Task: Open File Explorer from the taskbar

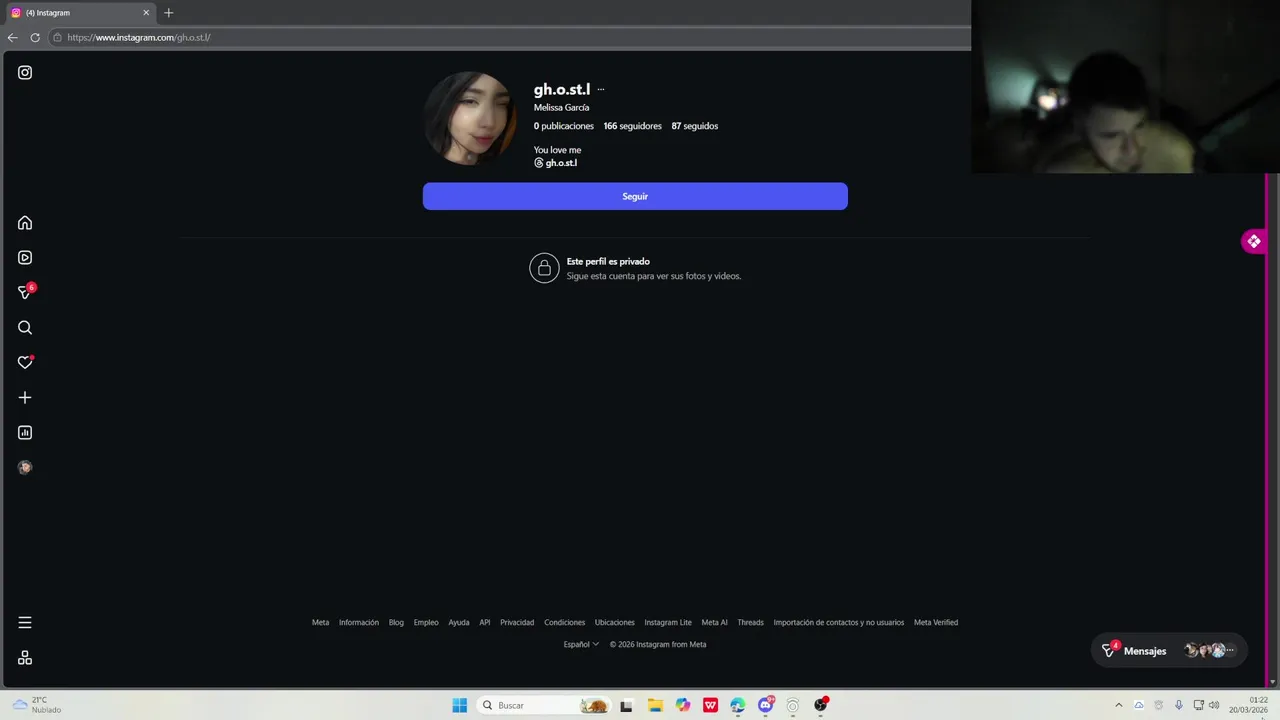Action: click(x=655, y=705)
